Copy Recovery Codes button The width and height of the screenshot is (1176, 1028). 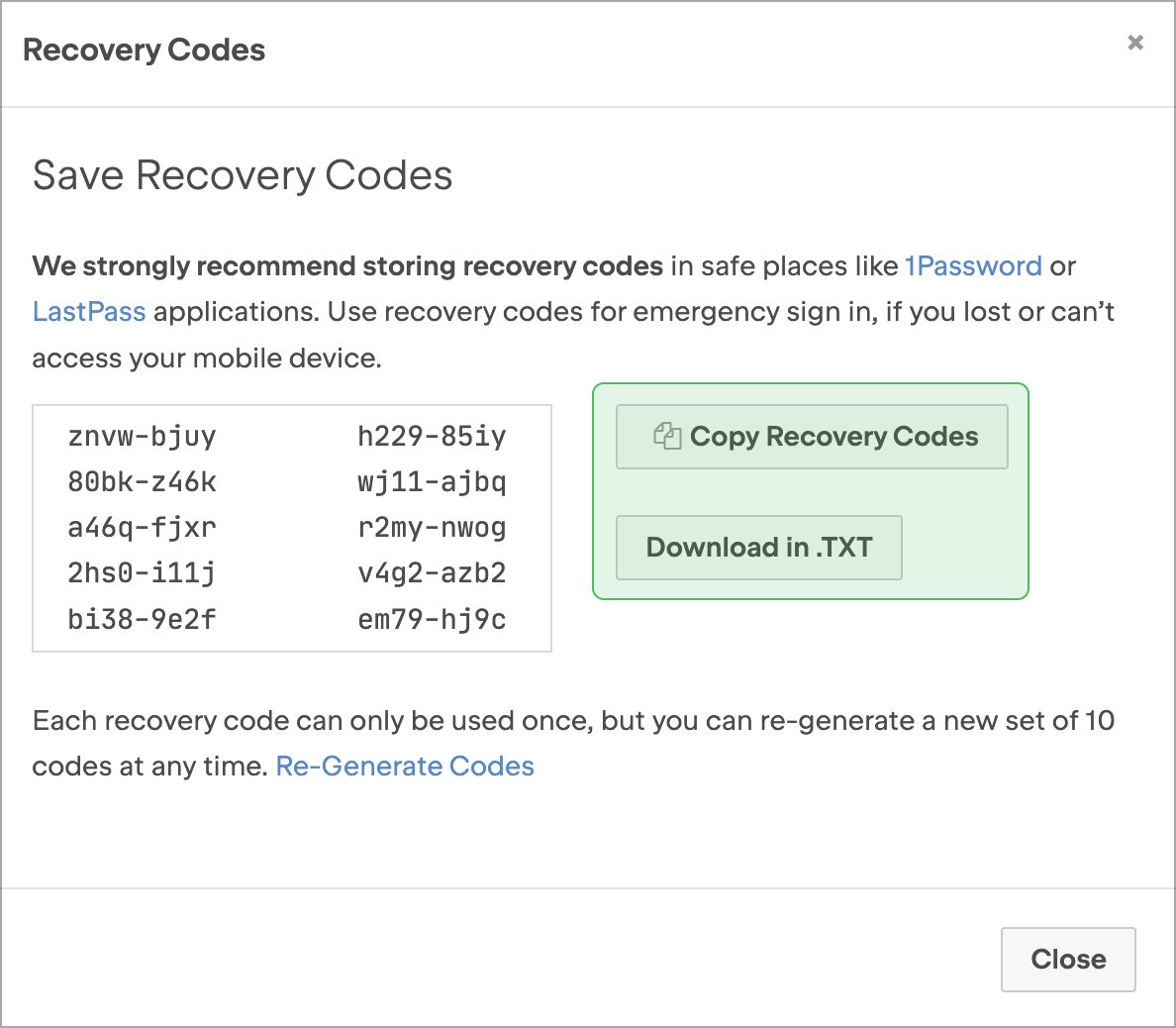pos(812,437)
